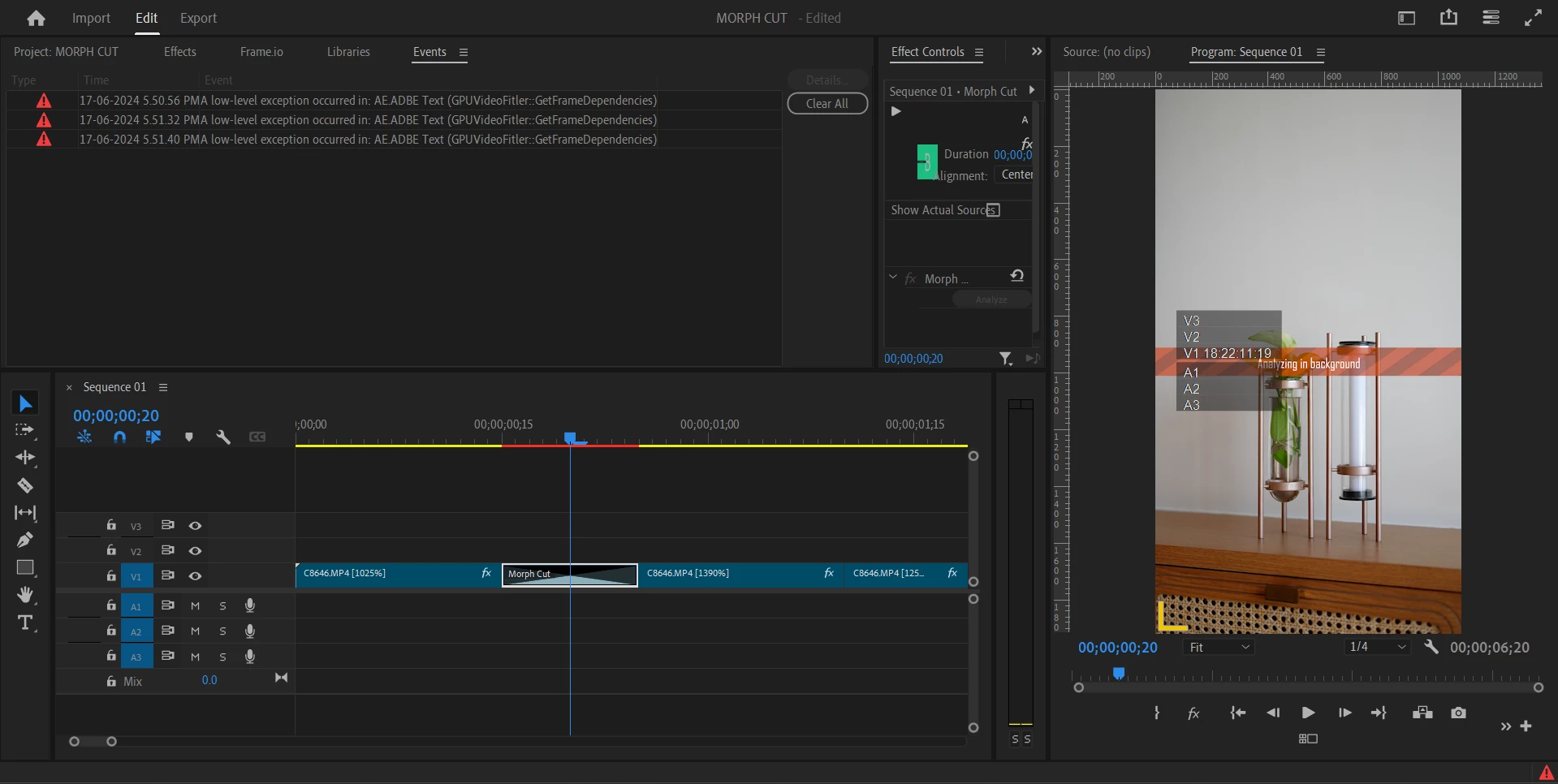Play the sequence in Program Monitor
Screen dimensions: 1558x784
pyautogui.click(x=1308, y=713)
